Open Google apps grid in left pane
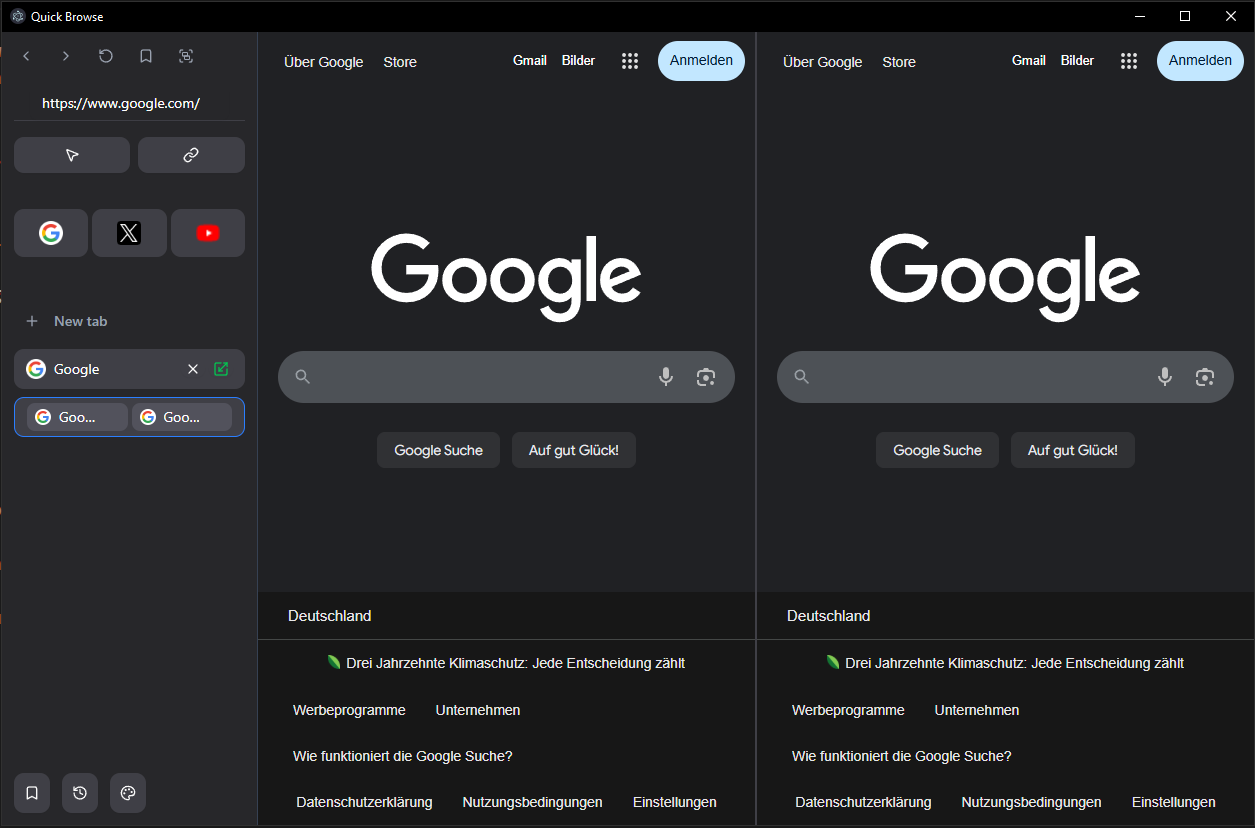The height and width of the screenshot is (828, 1255). coord(630,61)
